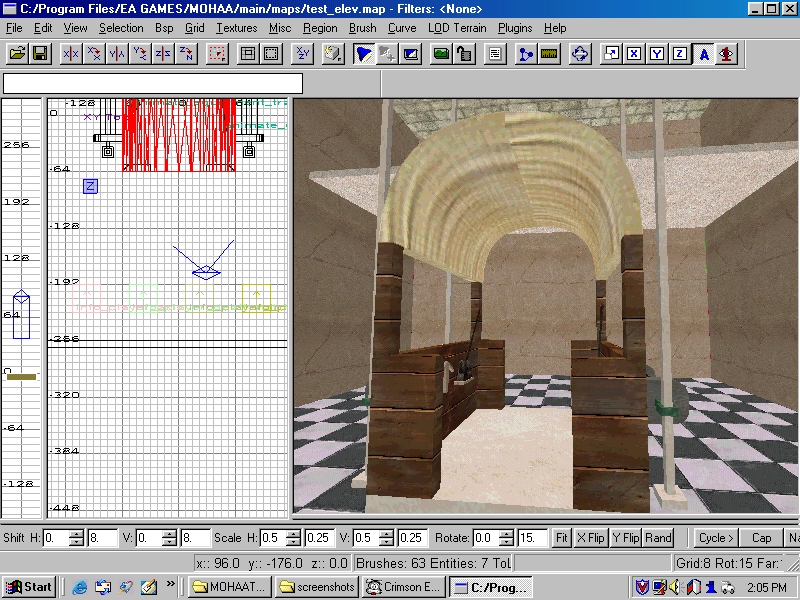Open the Textures menu
This screenshot has height=600, width=800.
coord(236,28)
